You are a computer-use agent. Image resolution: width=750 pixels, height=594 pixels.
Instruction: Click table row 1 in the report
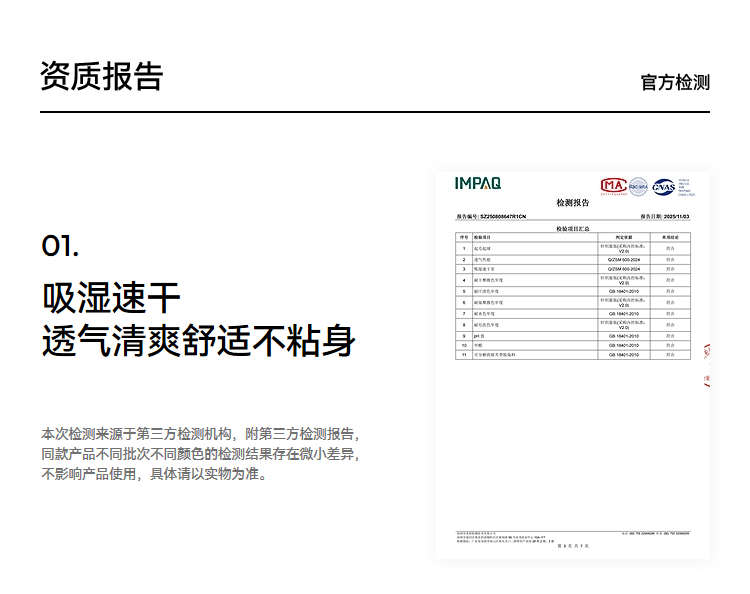pos(573,246)
